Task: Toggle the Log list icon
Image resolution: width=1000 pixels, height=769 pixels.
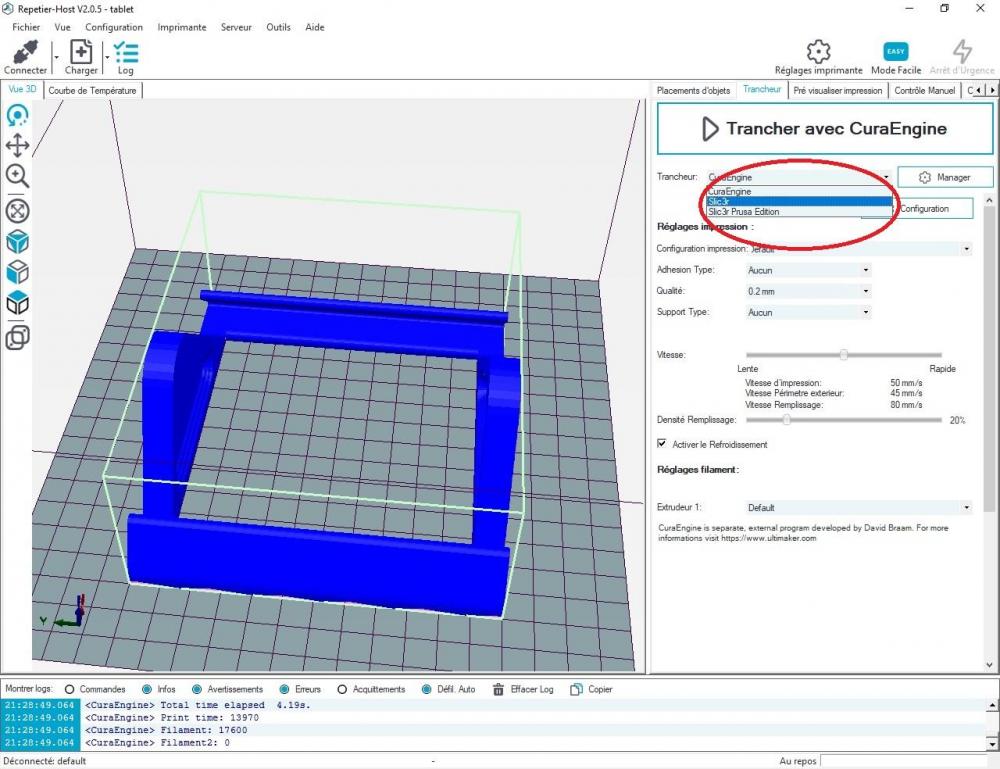Action: click(126, 53)
